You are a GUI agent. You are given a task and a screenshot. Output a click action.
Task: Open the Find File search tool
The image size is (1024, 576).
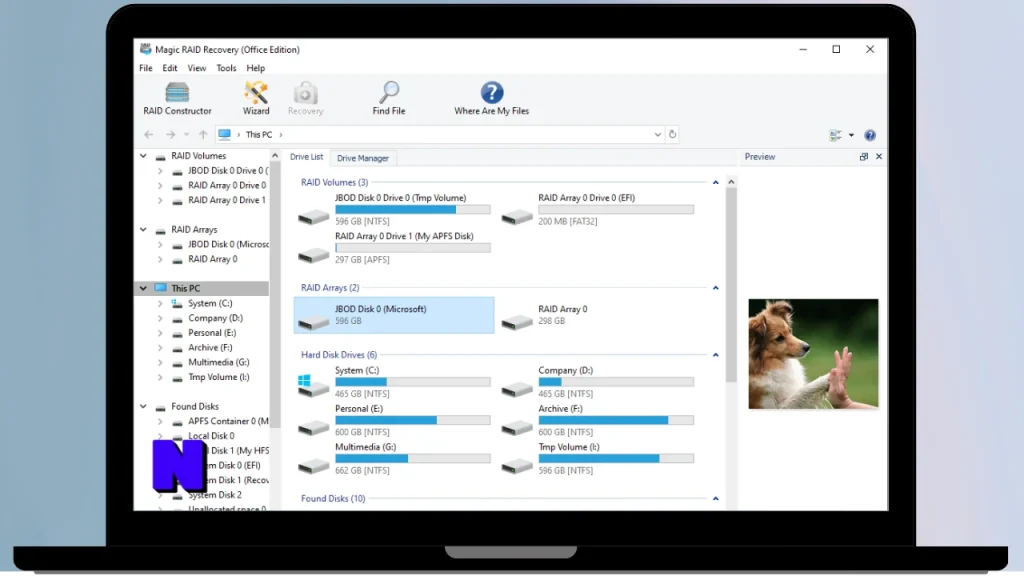(389, 99)
